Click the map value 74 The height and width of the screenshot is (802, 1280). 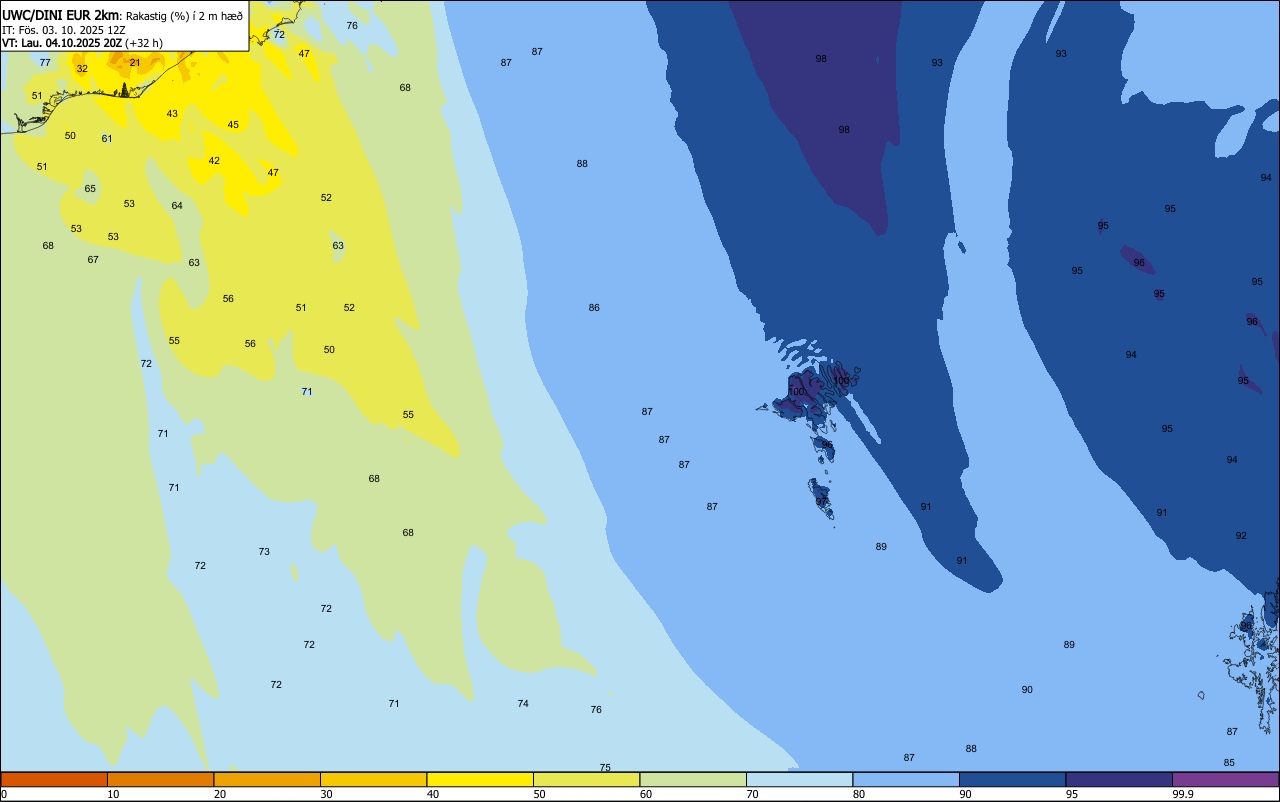pyautogui.click(x=523, y=704)
